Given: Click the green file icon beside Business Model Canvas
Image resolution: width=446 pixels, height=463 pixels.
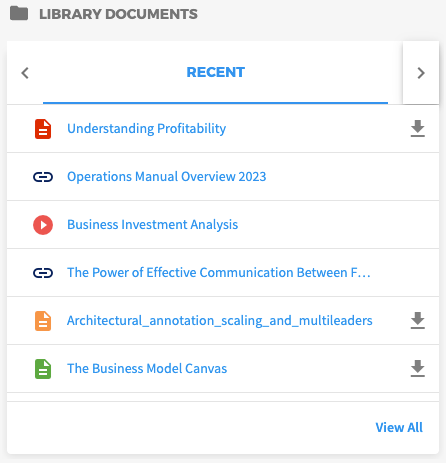Looking at the screenshot, I should [x=43, y=369].
